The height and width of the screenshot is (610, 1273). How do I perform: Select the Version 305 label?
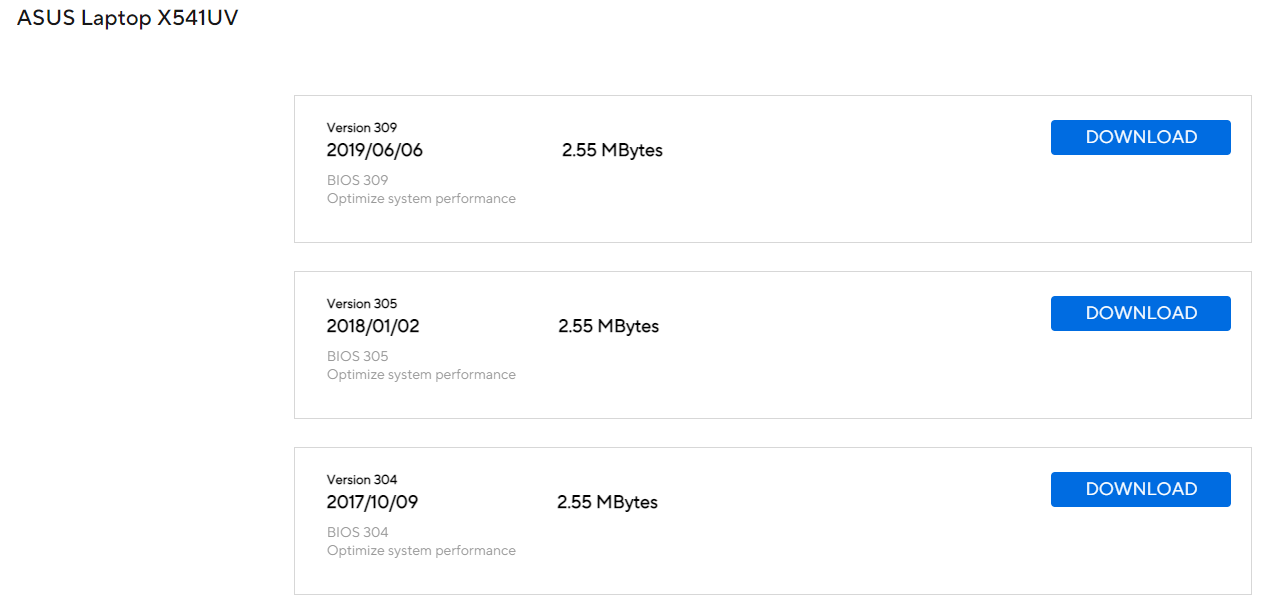click(362, 304)
